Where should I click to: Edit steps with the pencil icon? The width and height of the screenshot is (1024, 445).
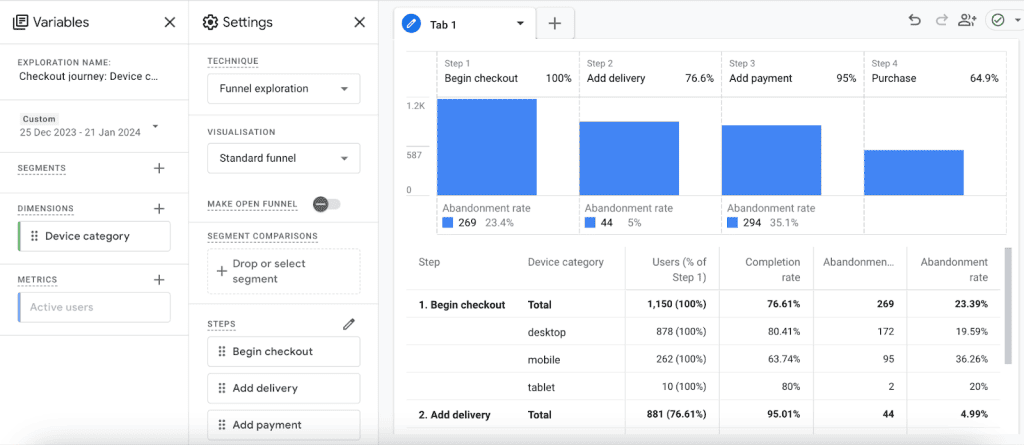coord(349,324)
